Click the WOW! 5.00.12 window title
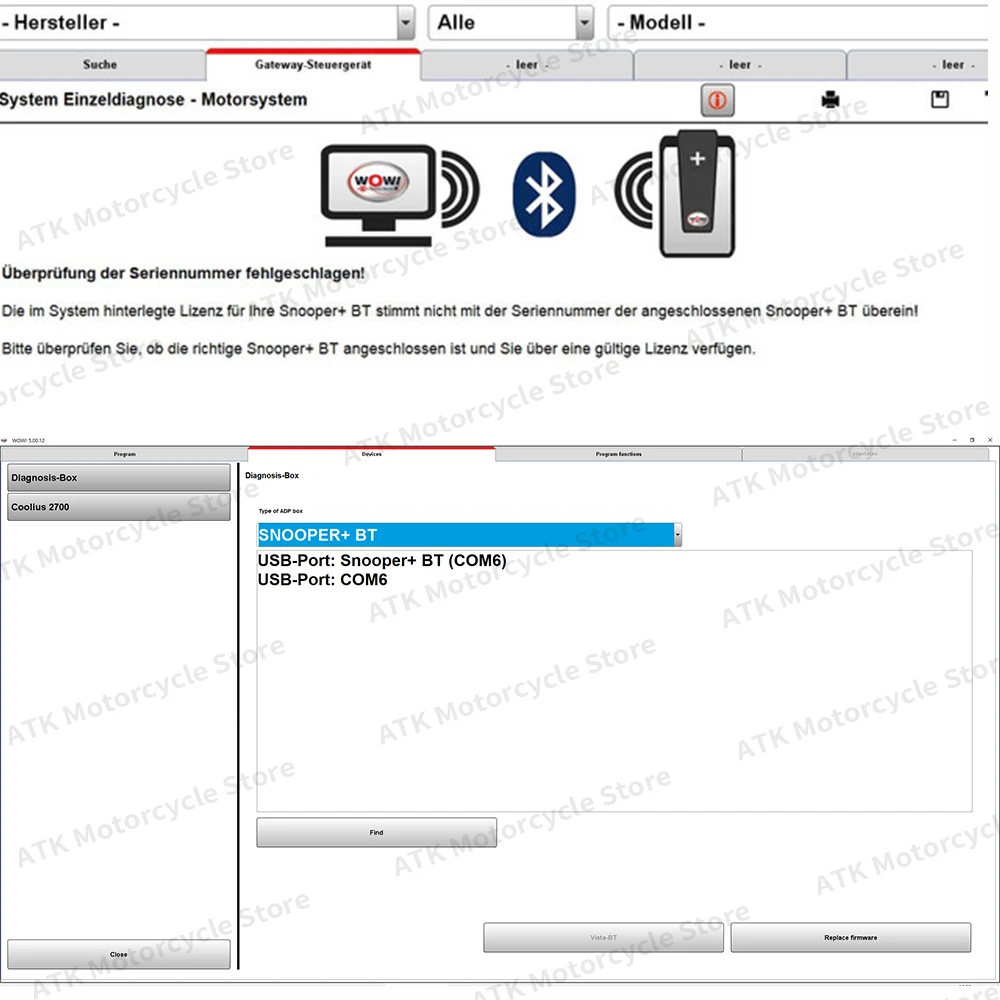 point(28,440)
